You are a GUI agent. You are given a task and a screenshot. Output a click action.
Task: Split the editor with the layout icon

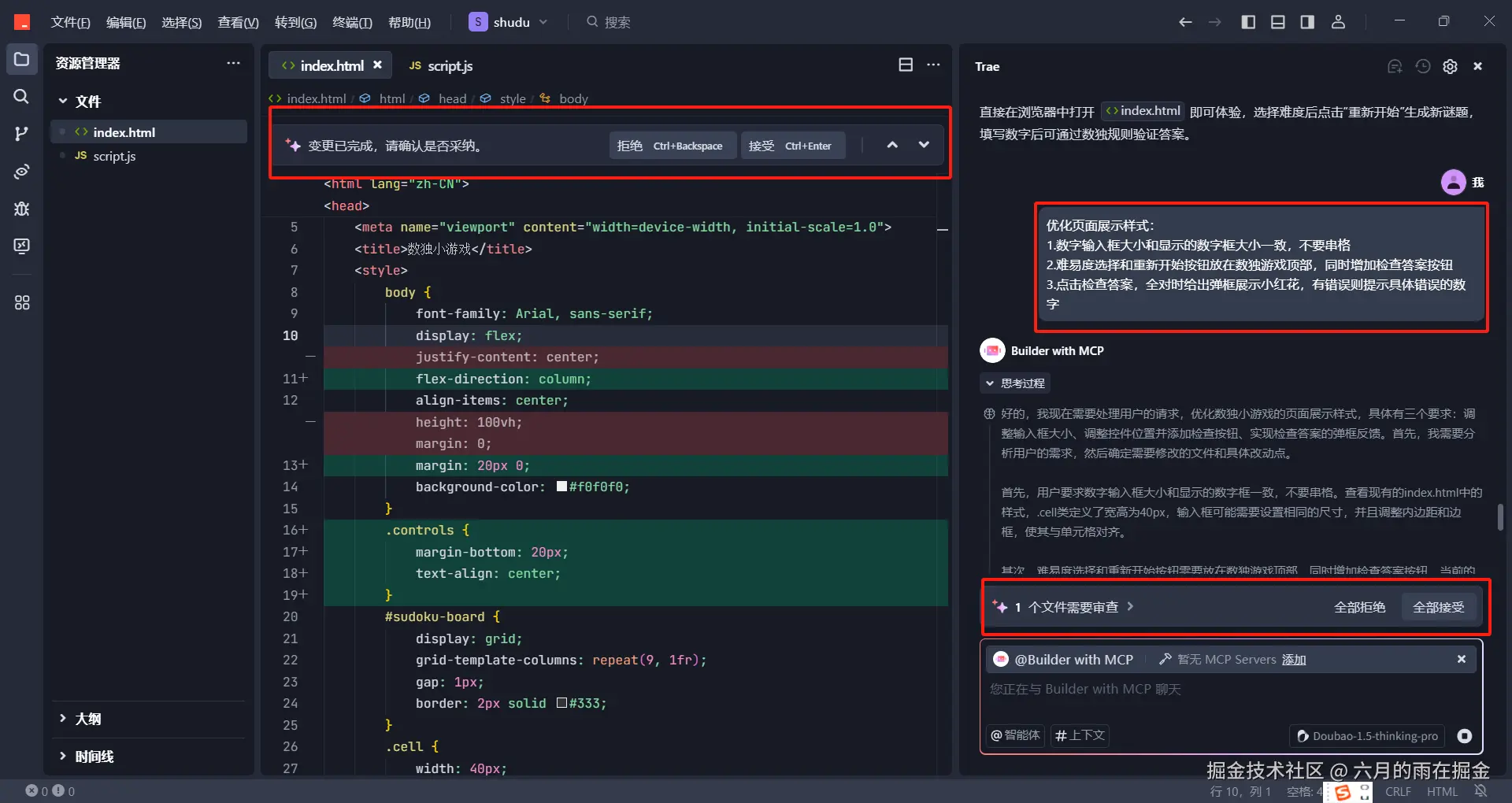tap(906, 65)
